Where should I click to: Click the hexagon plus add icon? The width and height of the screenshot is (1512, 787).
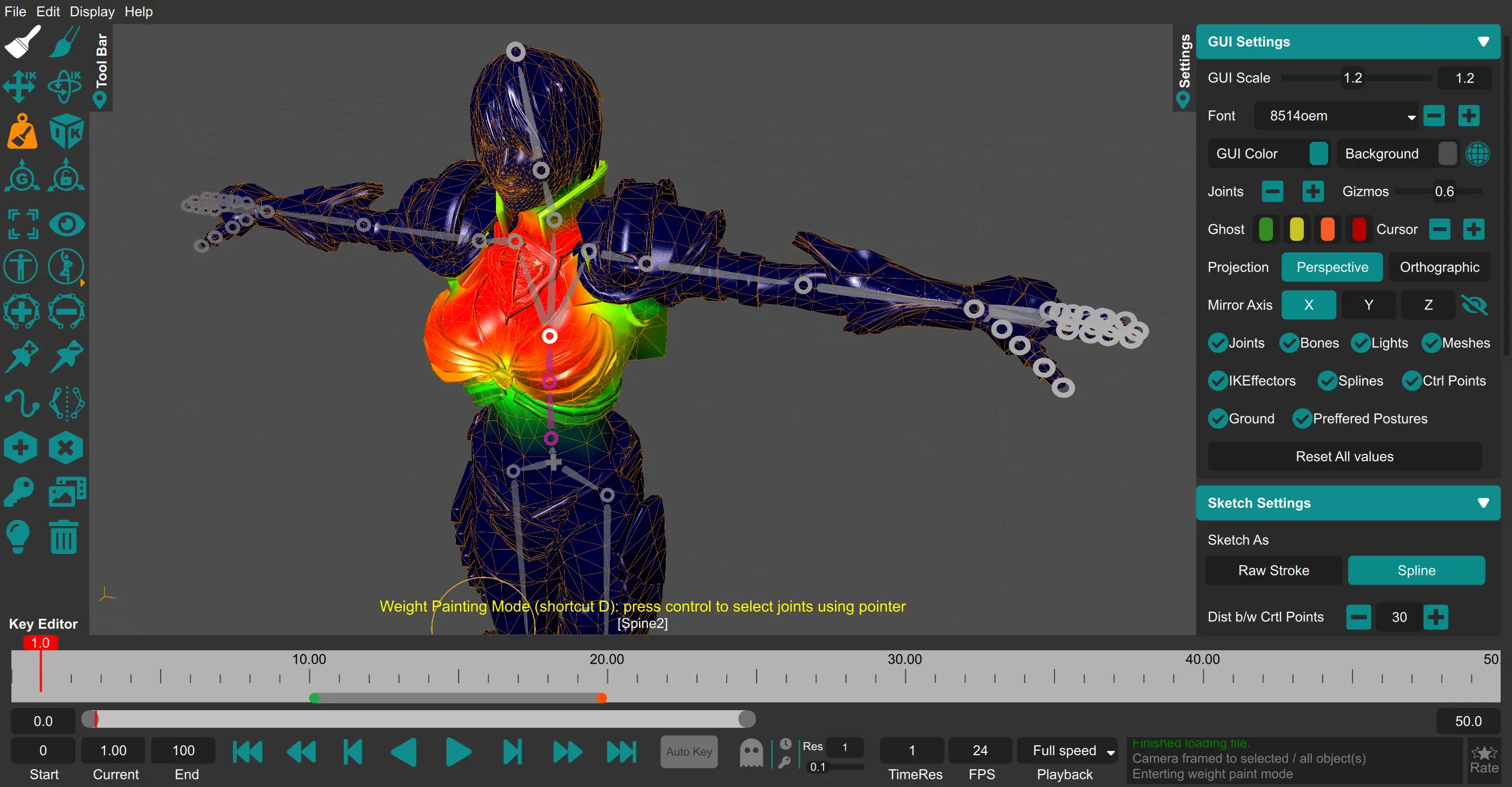point(21,448)
